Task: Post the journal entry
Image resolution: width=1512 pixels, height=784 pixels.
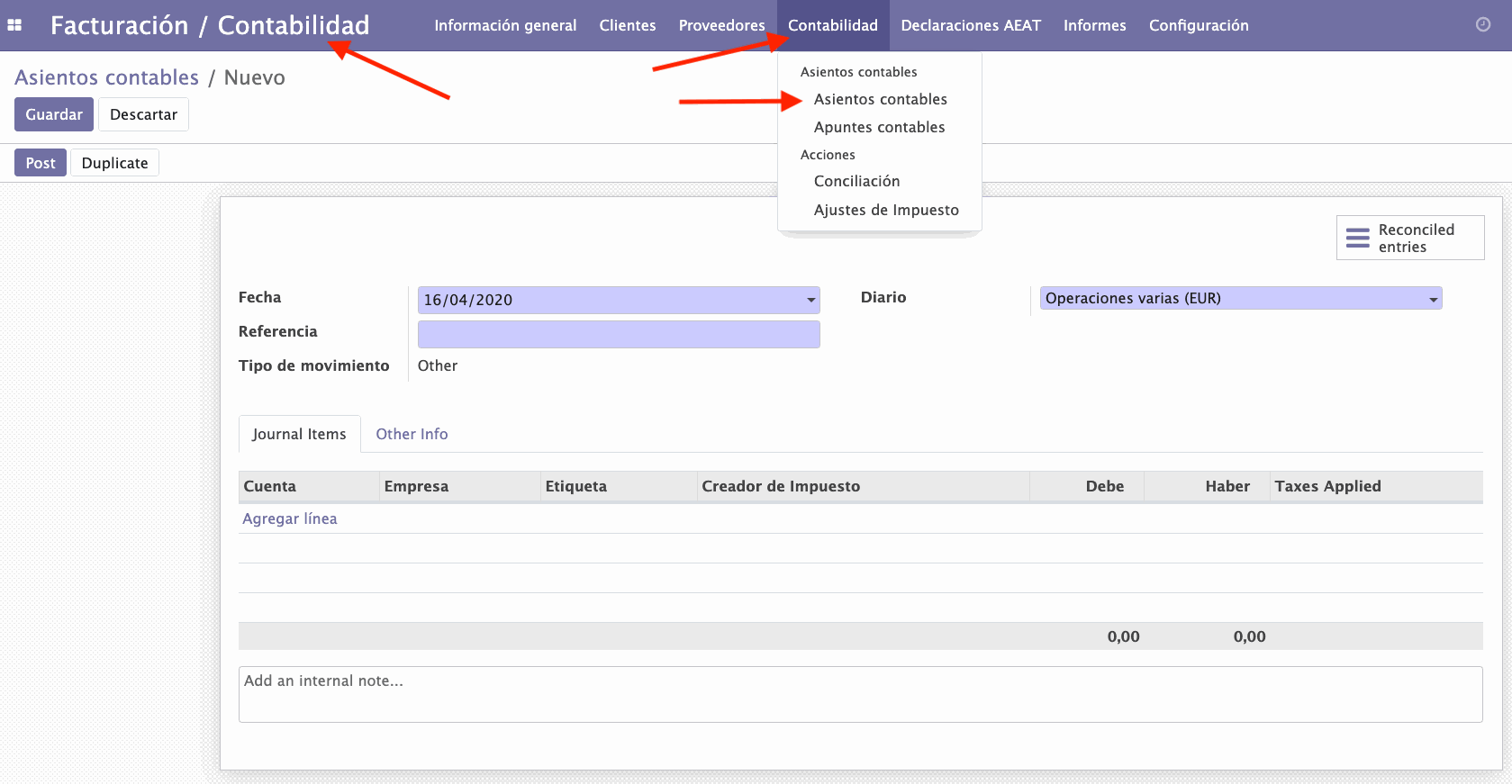Action: tap(41, 163)
